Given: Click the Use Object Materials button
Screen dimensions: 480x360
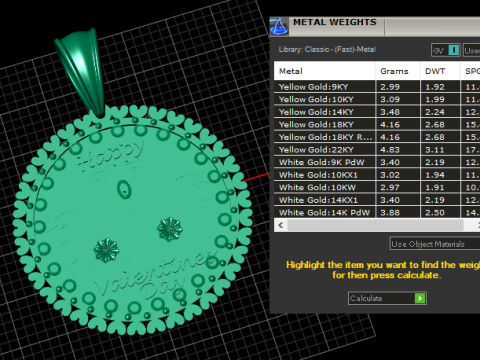Looking at the screenshot, I should (435, 244).
